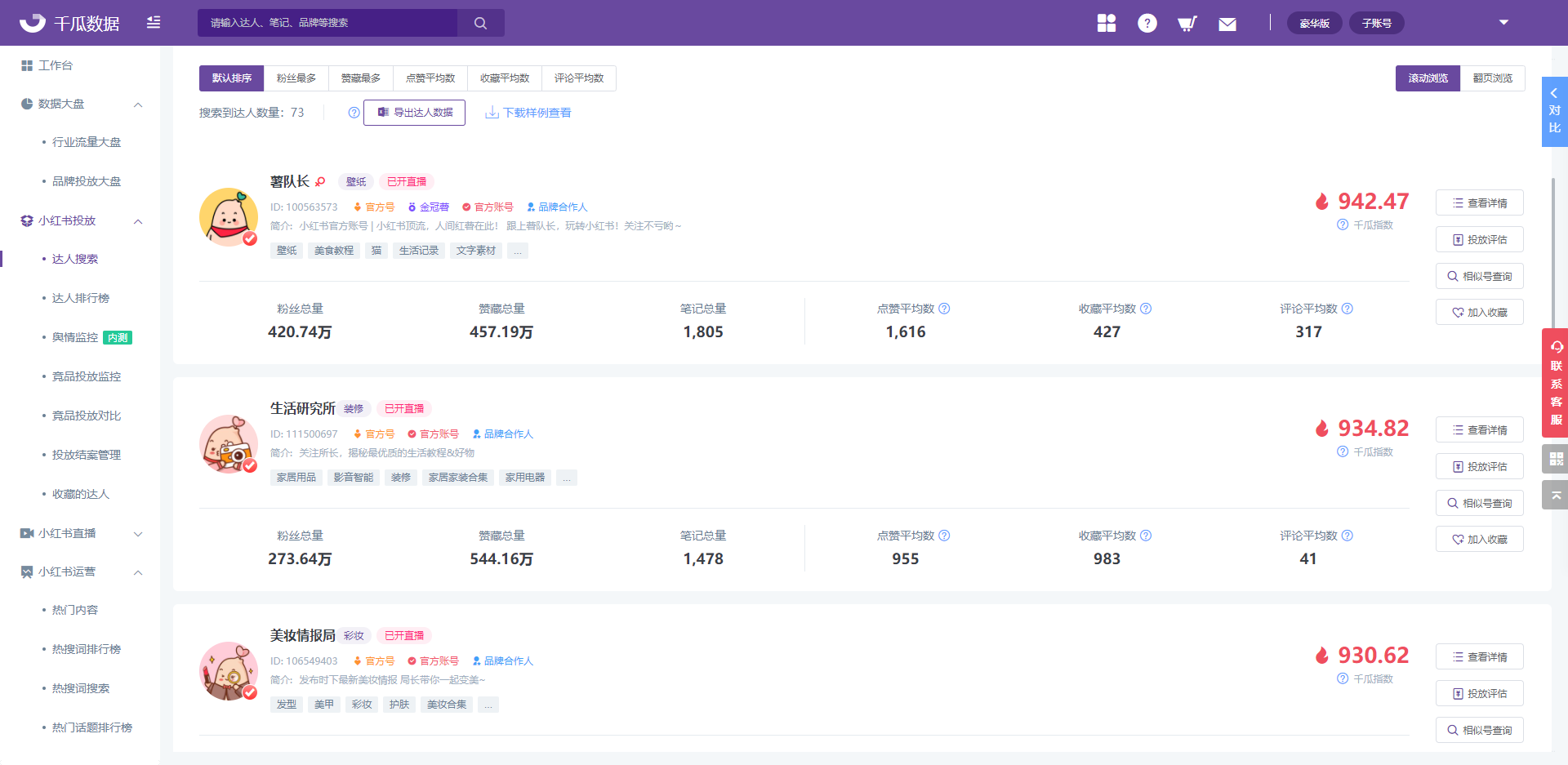Switch viewing mode to 翻页浏览
Image resolution: width=1568 pixels, height=765 pixels.
point(1492,78)
